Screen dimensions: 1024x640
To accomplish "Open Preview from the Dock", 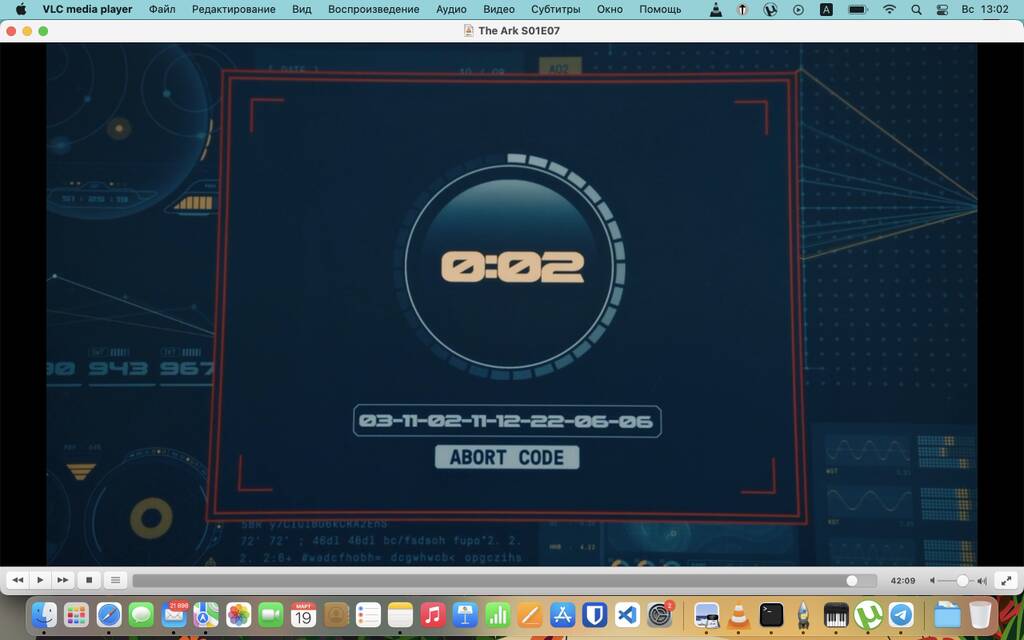I will 707,615.
